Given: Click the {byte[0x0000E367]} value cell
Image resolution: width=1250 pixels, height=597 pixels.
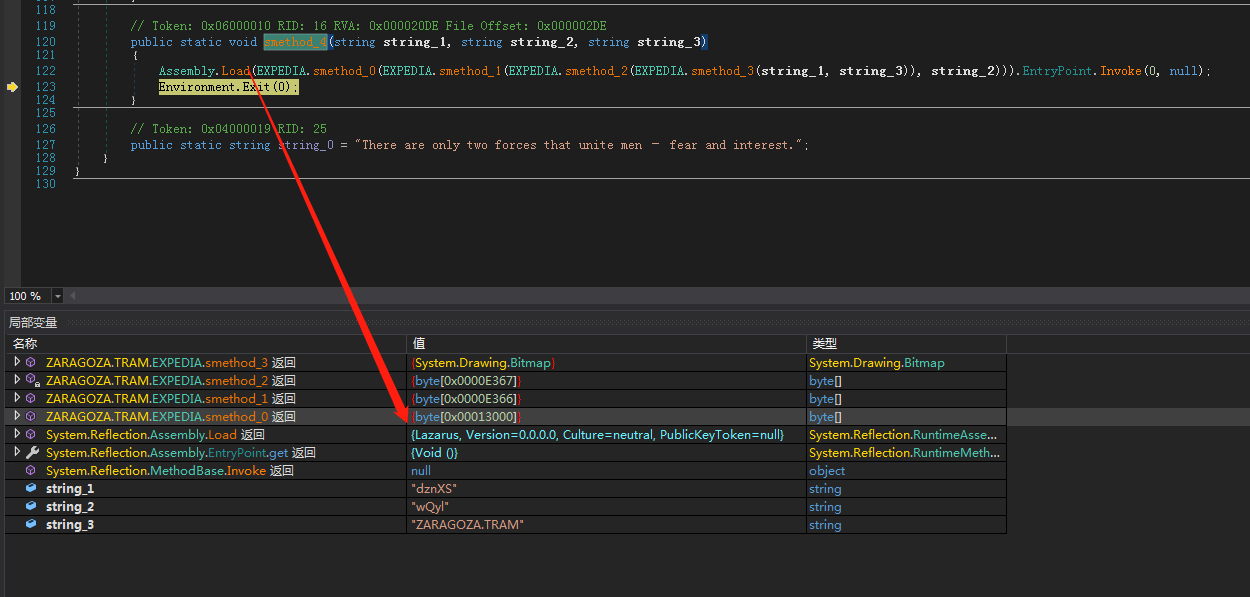Looking at the screenshot, I should pyautogui.click(x=606, y=381).
